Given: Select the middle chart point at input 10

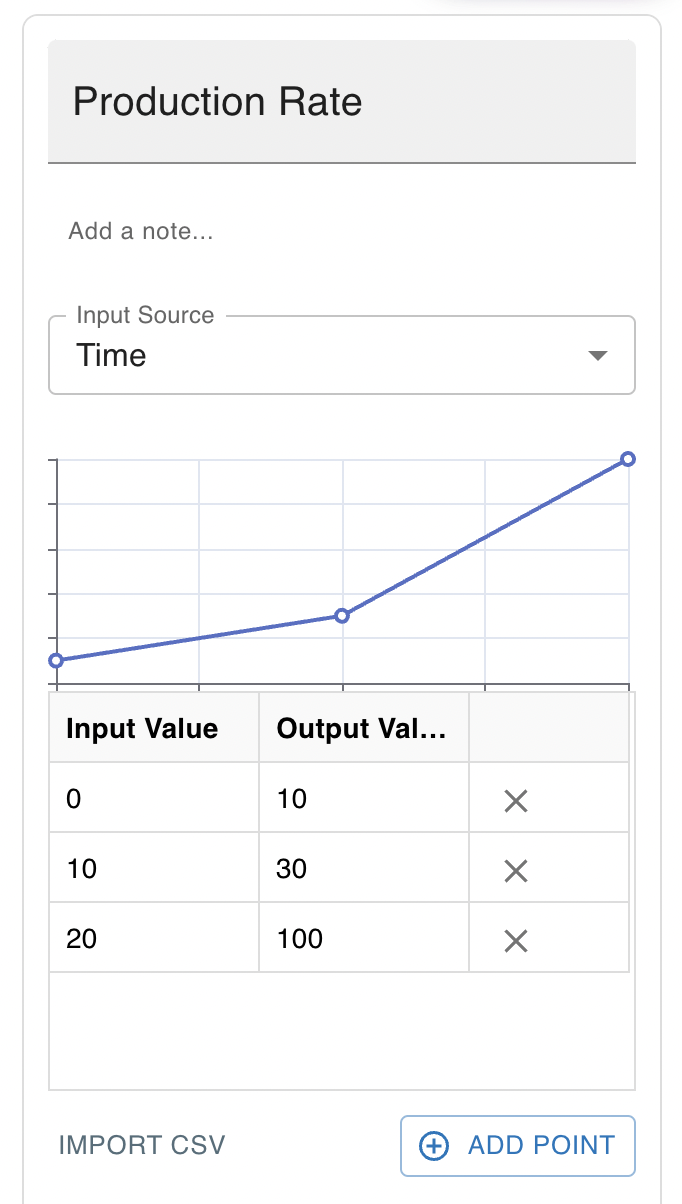Looking at the screenshot, I should point(342,615).
